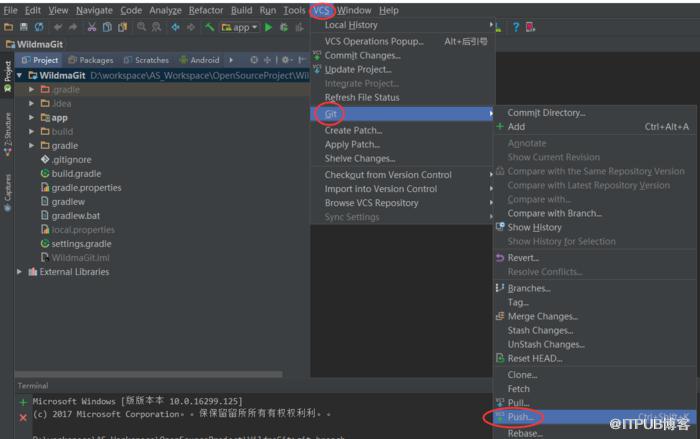Click the Redo arrow icon
700x439 pixels.
coord(72,27)
